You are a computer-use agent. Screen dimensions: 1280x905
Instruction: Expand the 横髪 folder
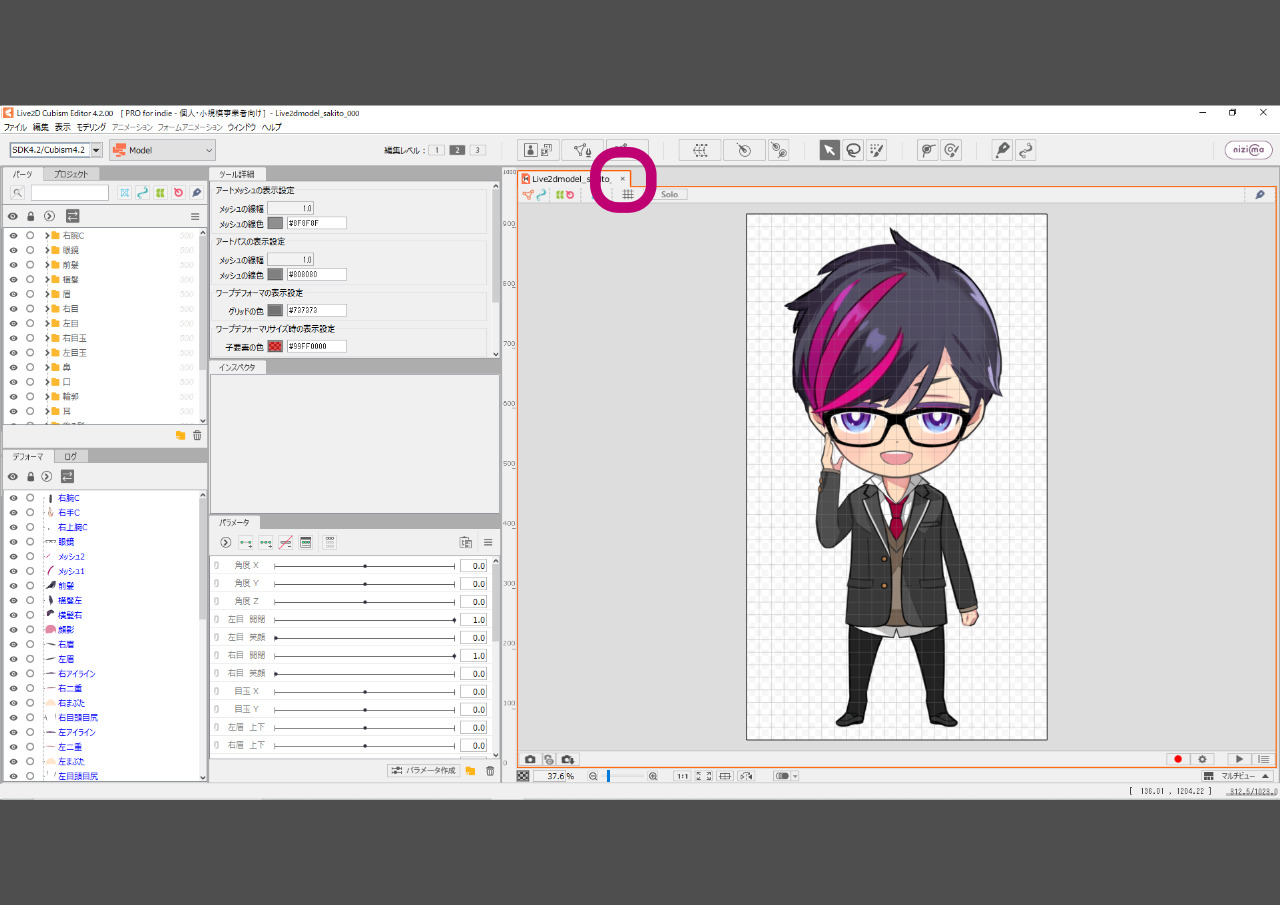(x=47, y=280)
